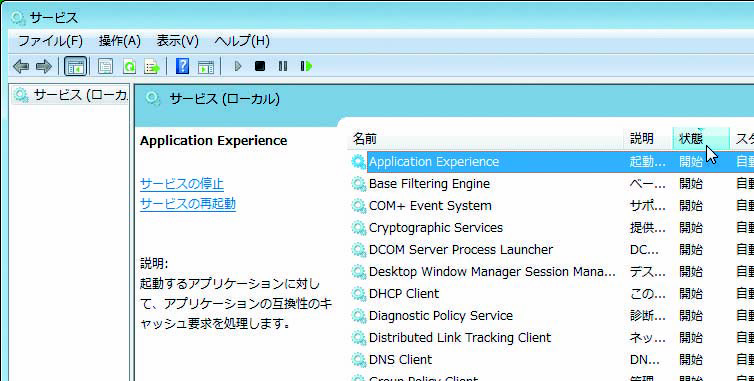Toggle the console tree show/hide icon
The width and height of the screenshot is (754, 381).
(75, 66)
